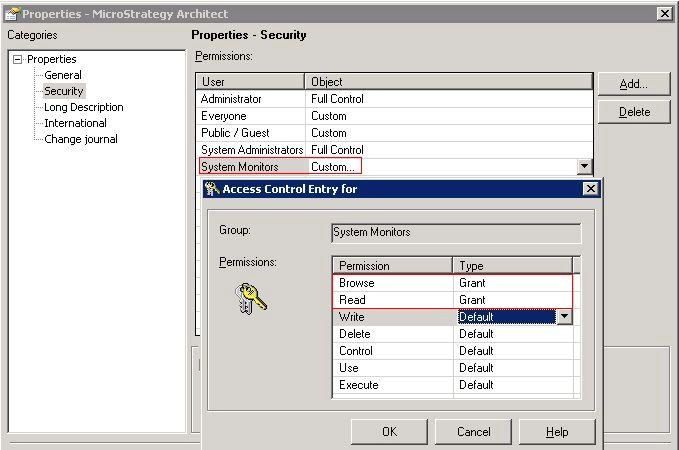Click the Properties window title bar icon
The image size is (679, 450).
[12, 14]
